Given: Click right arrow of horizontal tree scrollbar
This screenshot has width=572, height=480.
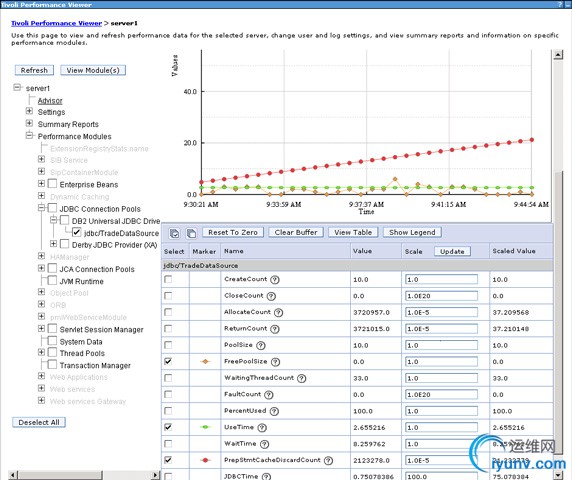Looking at the screenshot, I should [155, 475].
